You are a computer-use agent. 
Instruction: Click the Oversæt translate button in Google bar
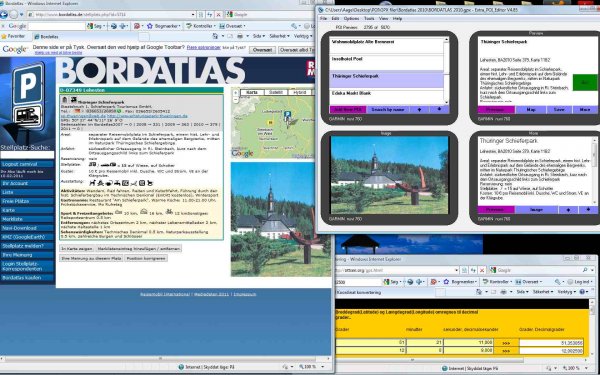[262, 50]
